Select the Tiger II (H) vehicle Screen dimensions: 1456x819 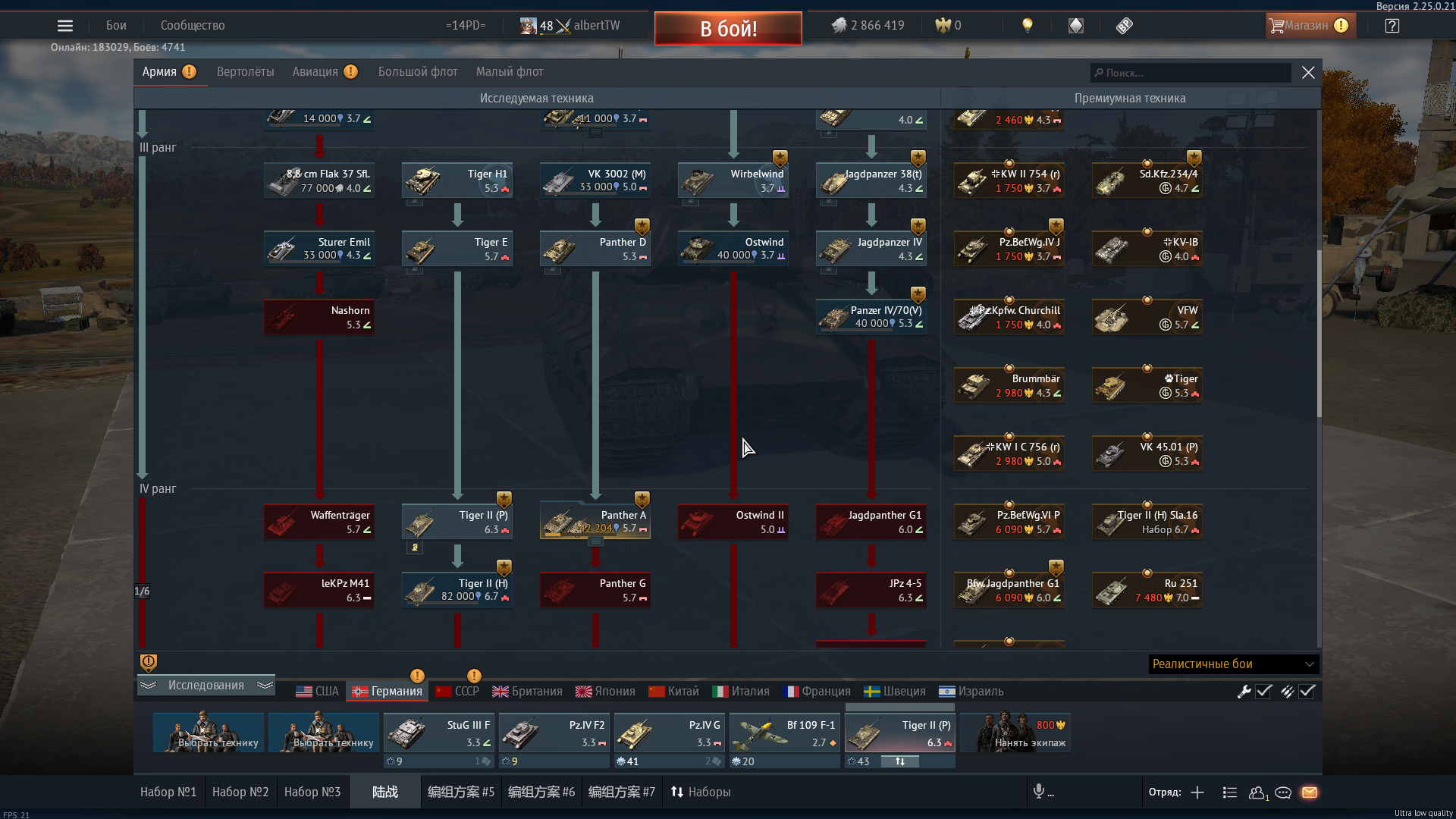(457, 590)
